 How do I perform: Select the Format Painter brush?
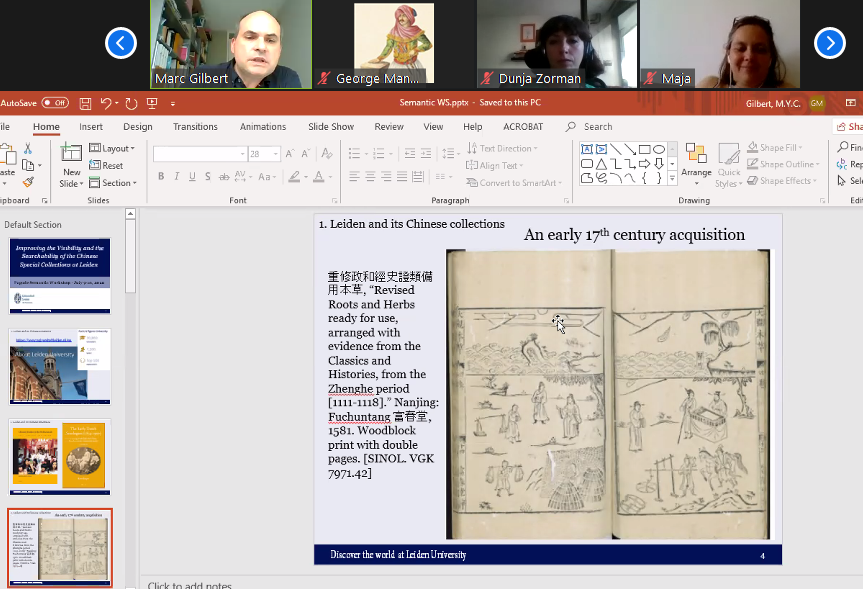[x=28, y=182]
